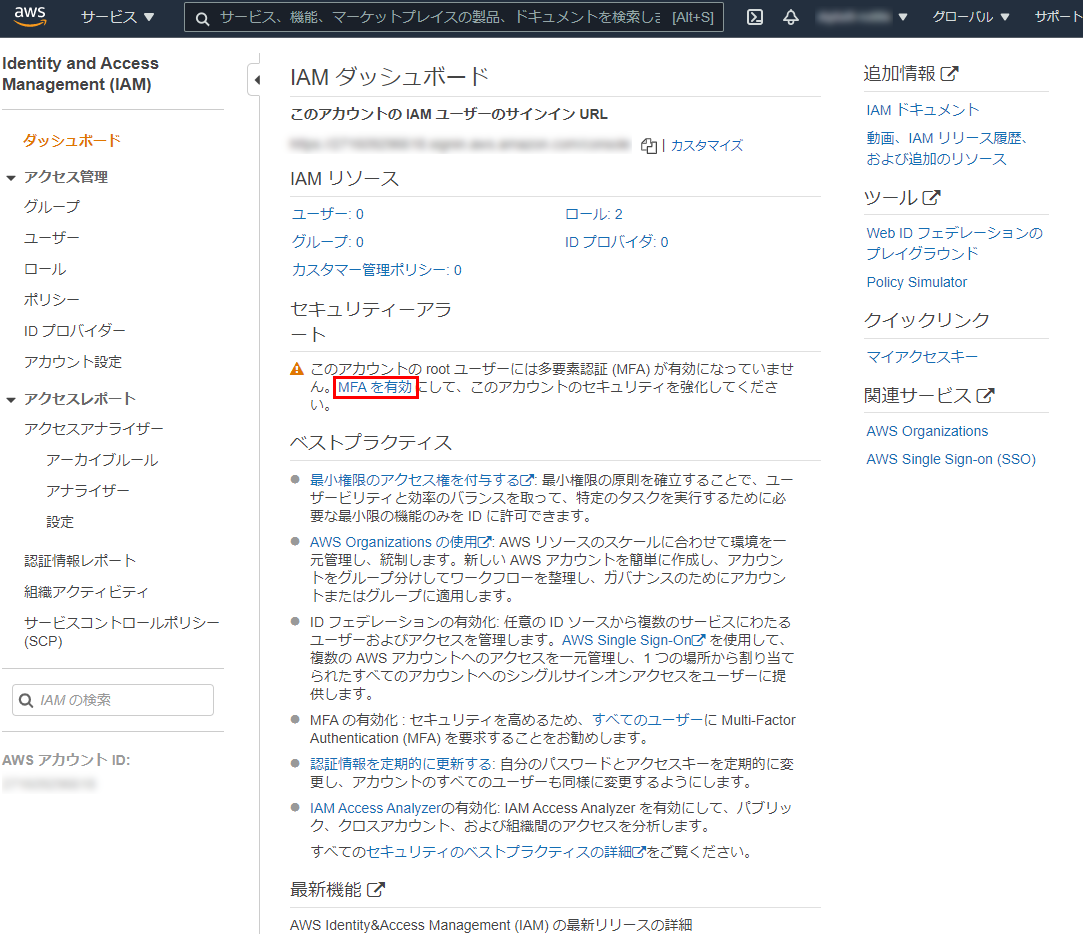This screenshot has width=1083, height=938.
Task: Open the CloudShell terminal icon
Action: 755,17
